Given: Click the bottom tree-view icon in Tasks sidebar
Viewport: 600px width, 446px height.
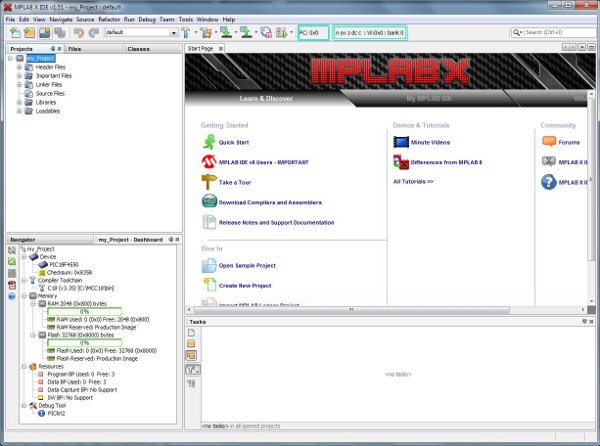Looking at the screenshot, I should tap(191, 383).
